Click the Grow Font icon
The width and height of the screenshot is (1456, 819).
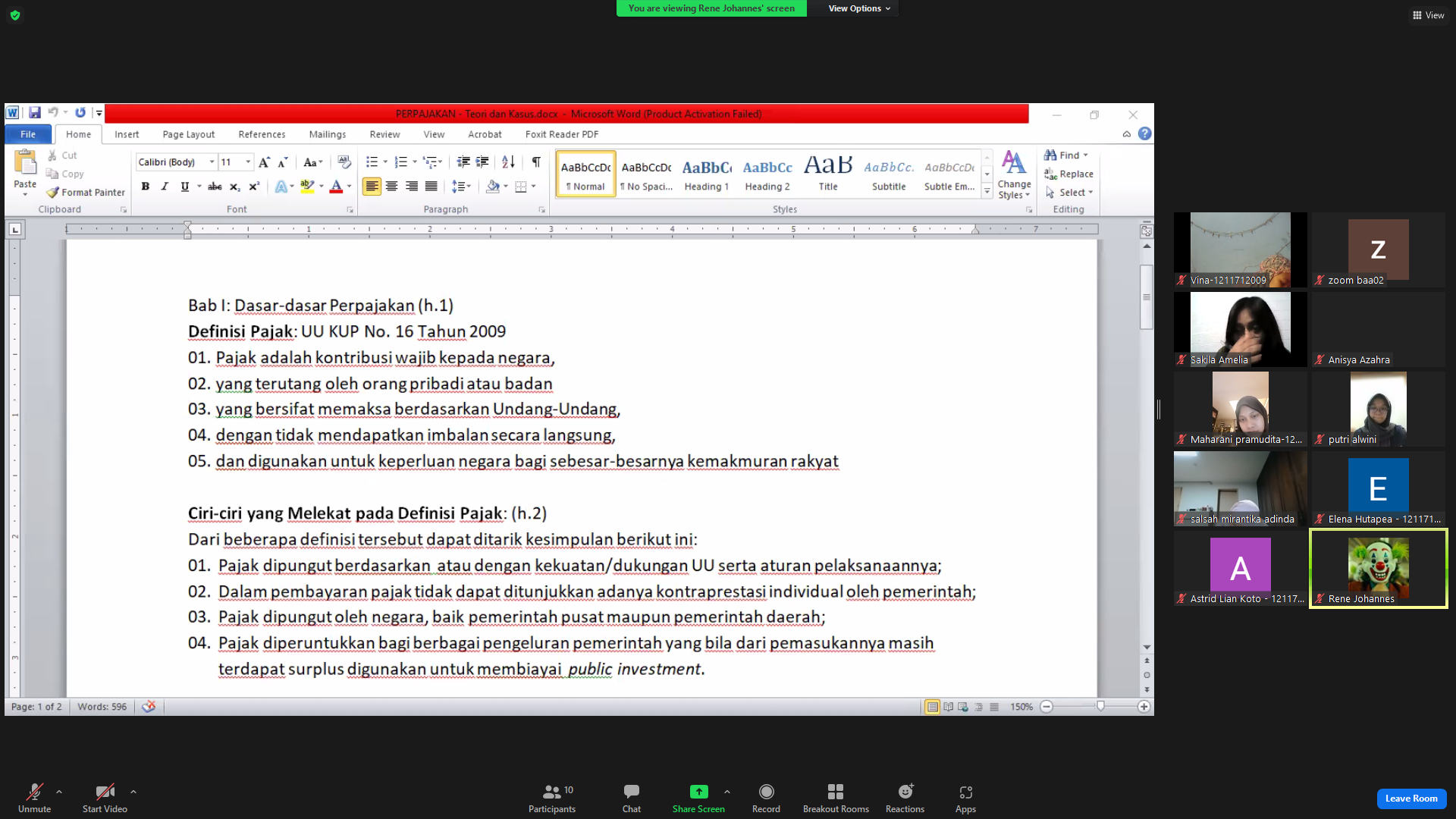tap(264, 162)
